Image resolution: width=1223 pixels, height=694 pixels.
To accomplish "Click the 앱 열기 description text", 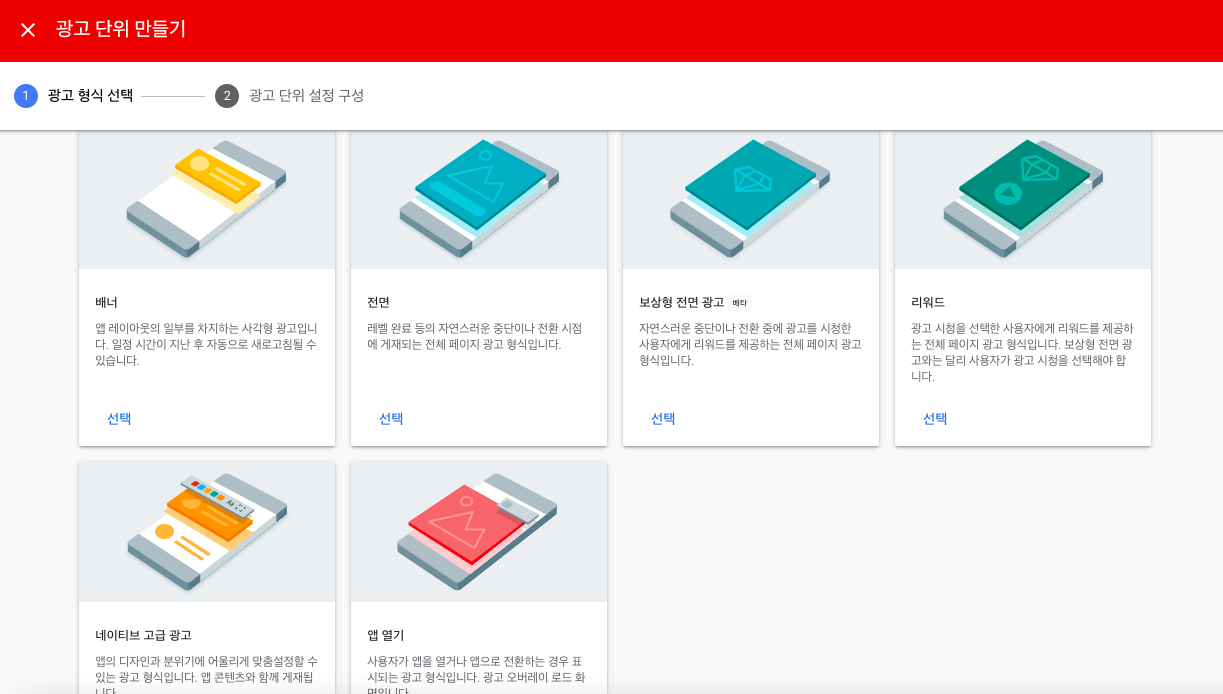I will coord(477,675).
